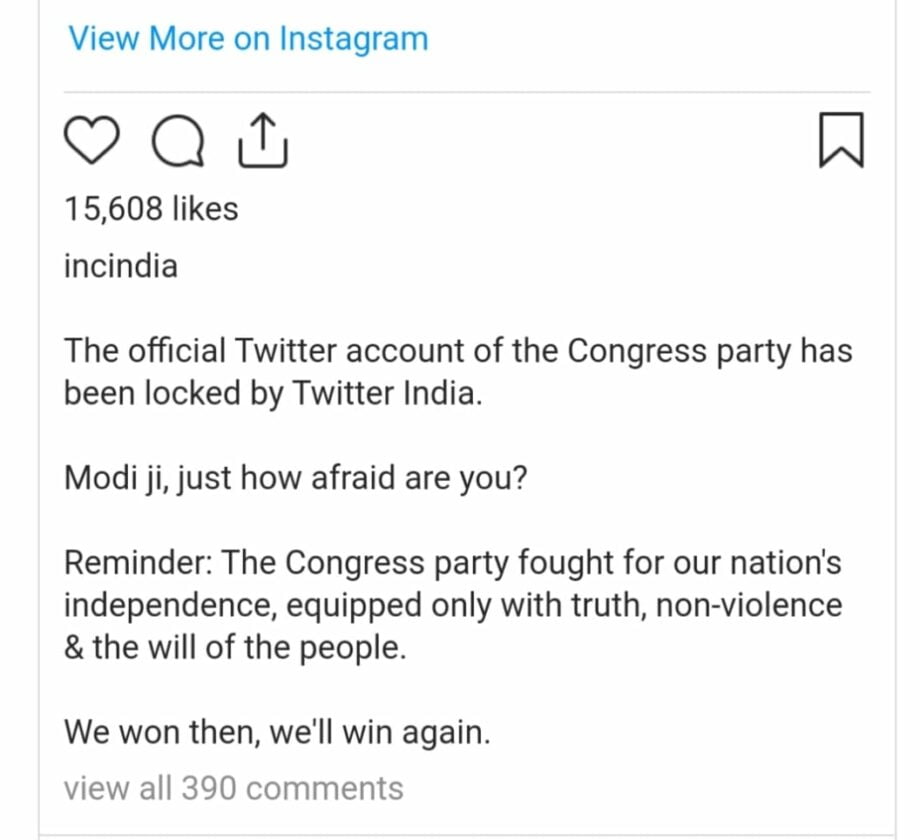This screenshot has width=920, height=840.
Task: Click the 'Modi ji, just how afraid are you?' line
Action: 295,478
